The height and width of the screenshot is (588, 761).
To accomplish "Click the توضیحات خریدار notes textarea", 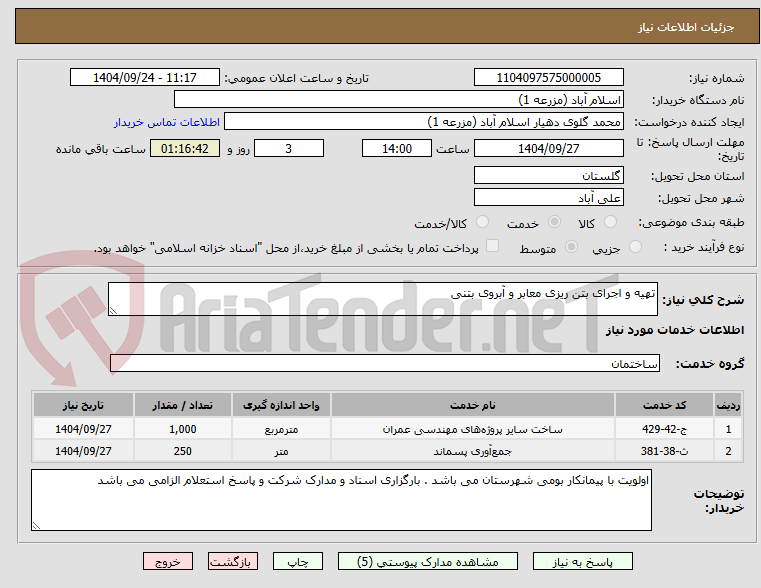I will [x=341, y=500].
